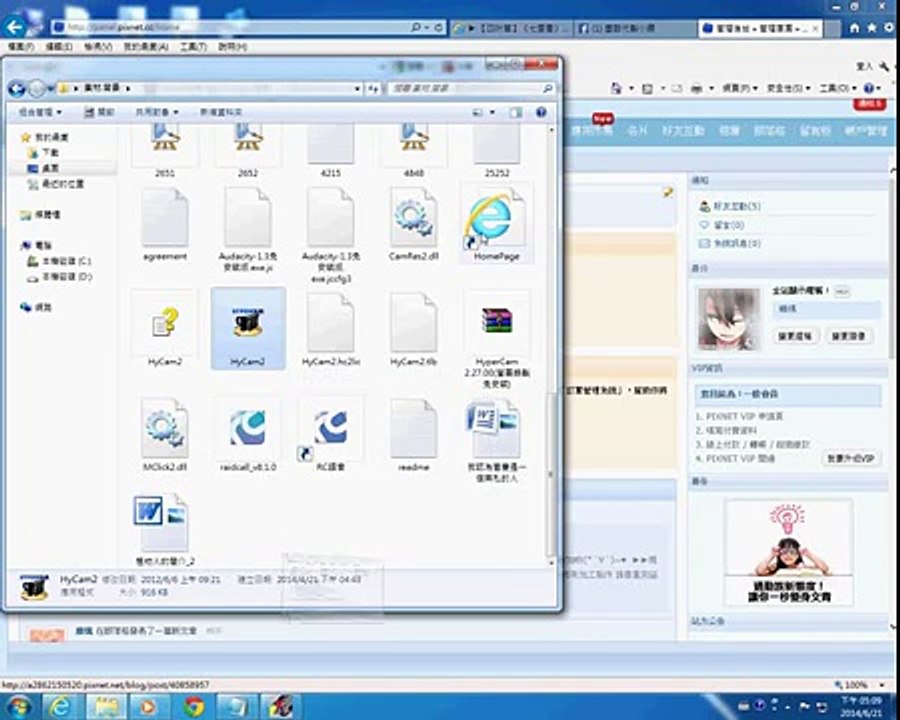
Task: Open the change view dropdown arrow in Explorer
Action: (x=492, y=113)
